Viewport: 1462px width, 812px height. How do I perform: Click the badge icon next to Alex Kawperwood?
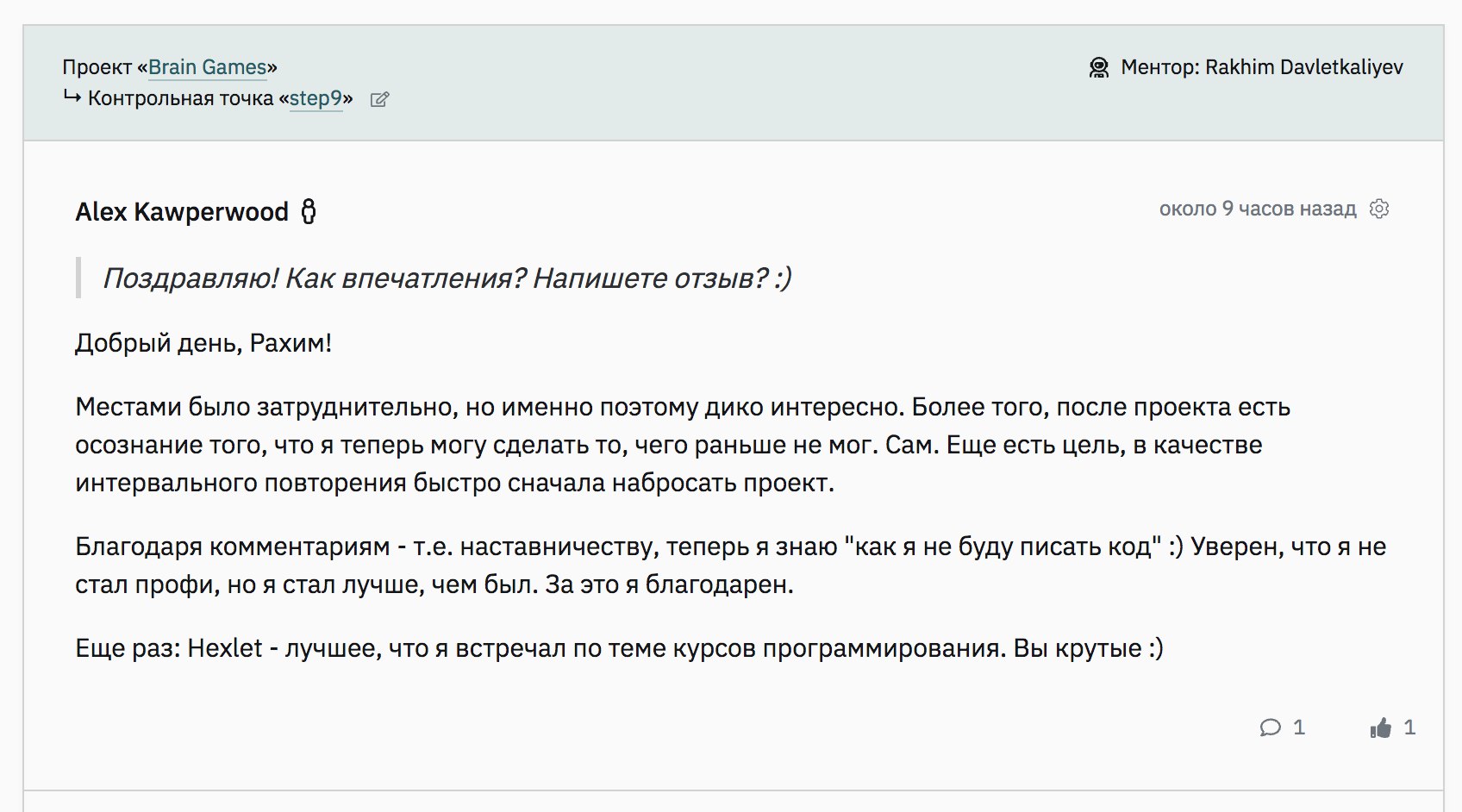click(x=309, y=212)
